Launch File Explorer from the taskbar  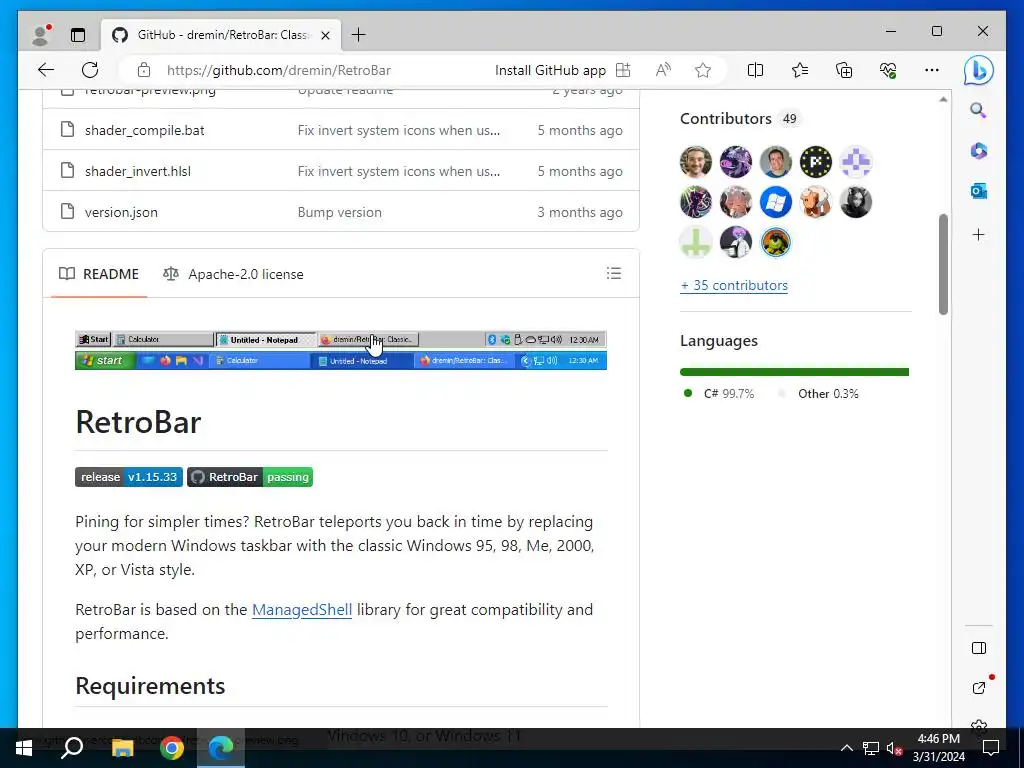(x=122, y=748)
